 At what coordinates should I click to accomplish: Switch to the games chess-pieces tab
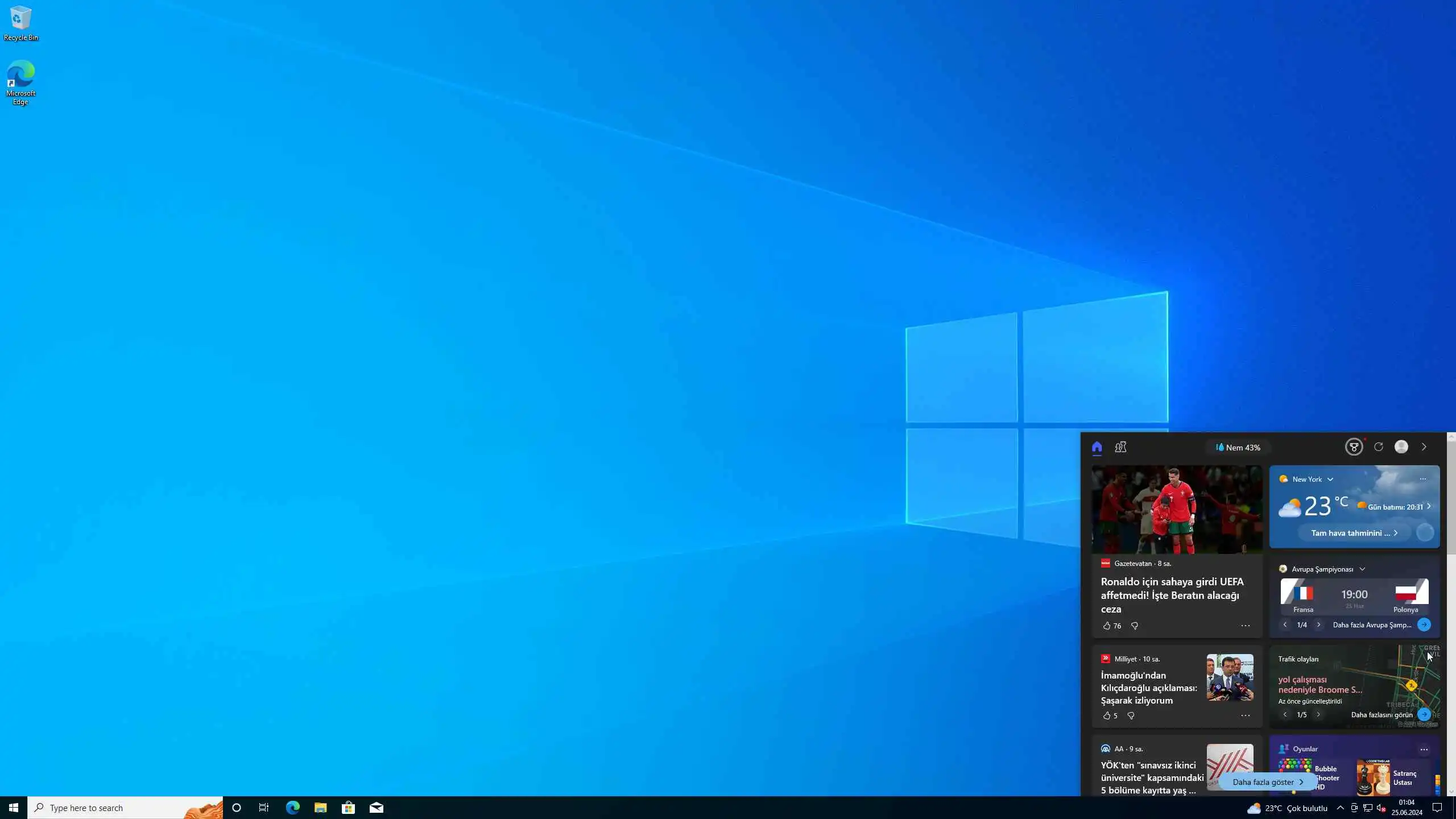(1120, 447)
